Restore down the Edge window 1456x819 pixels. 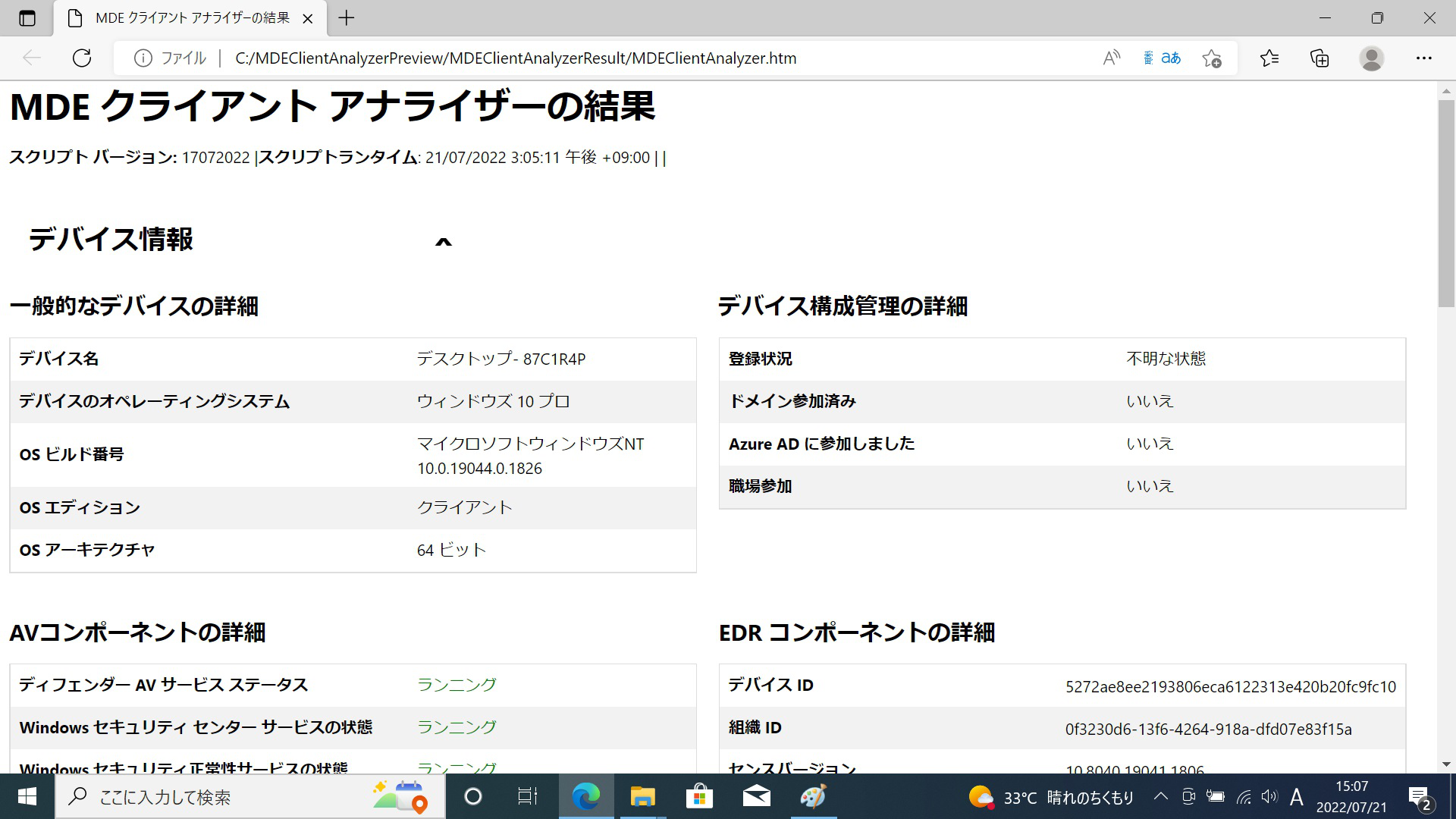[1377, 18]
